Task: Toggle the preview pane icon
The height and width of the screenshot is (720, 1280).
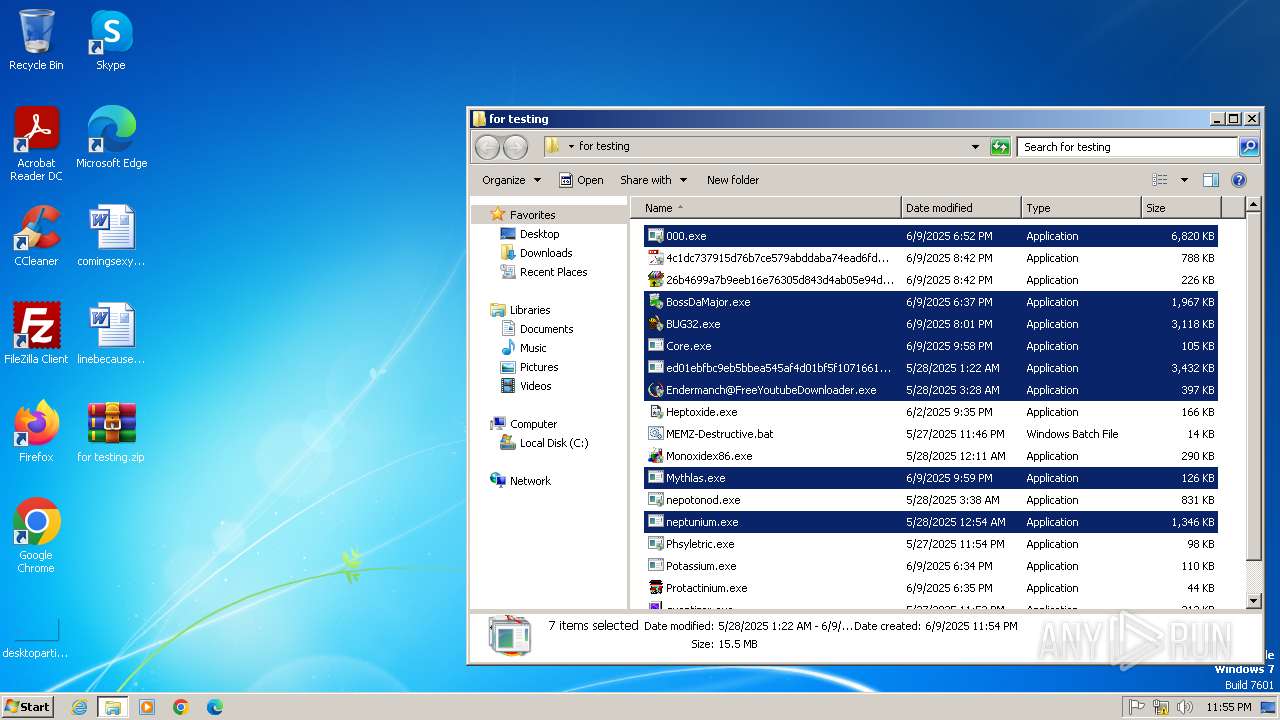Action: coord(1210,180)
